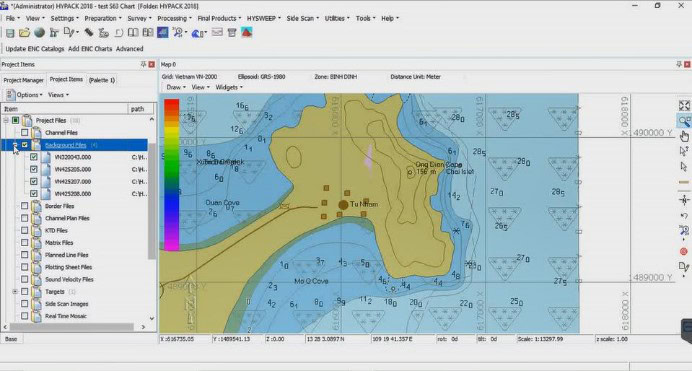The image size is (692, 371).
Task: Click the north compass orientation icon
Action: [x=684, y=200]
